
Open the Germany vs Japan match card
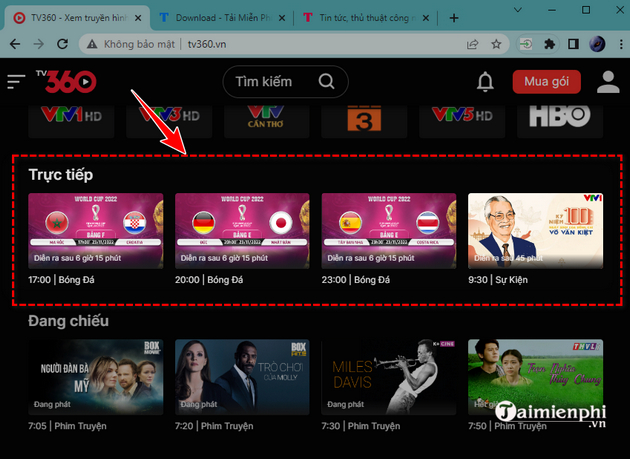(x=242, y=231)
